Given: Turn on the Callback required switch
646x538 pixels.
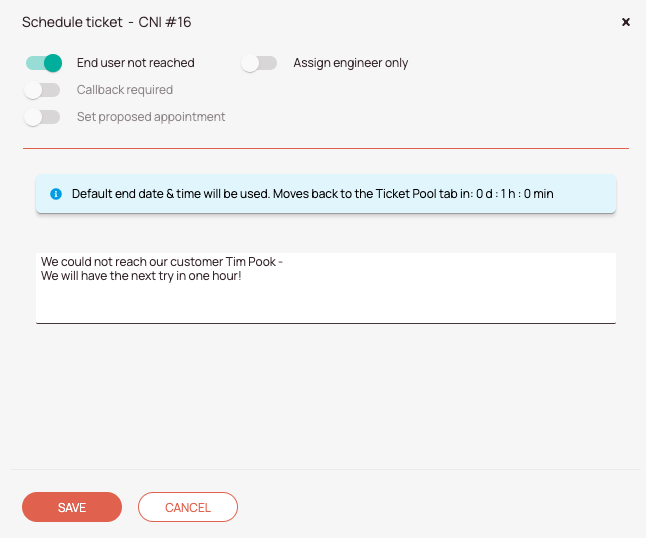Looking at the screenshot, I should pos(42,90).
